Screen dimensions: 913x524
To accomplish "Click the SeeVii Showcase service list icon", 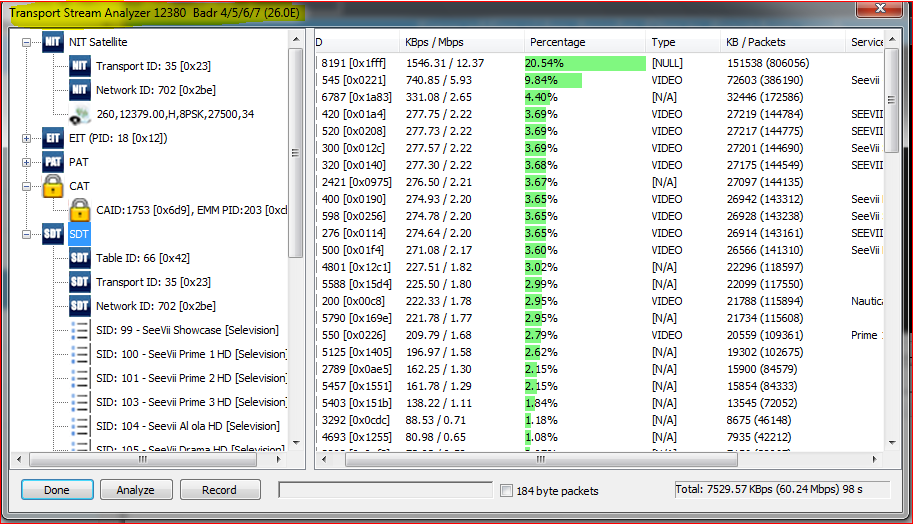I will pyautogui.click(x=80, y=330).
